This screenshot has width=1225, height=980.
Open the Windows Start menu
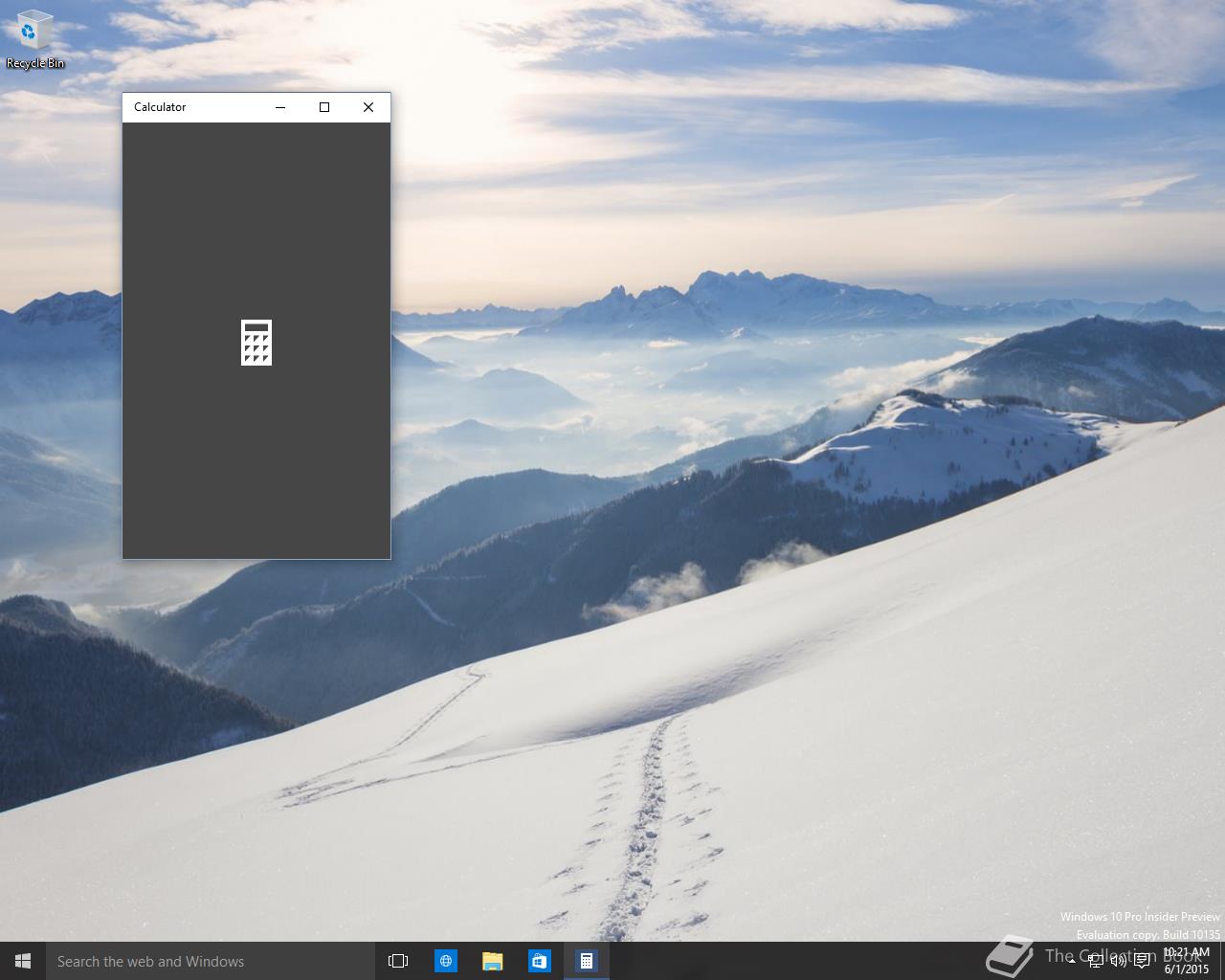tap(23, 961)
